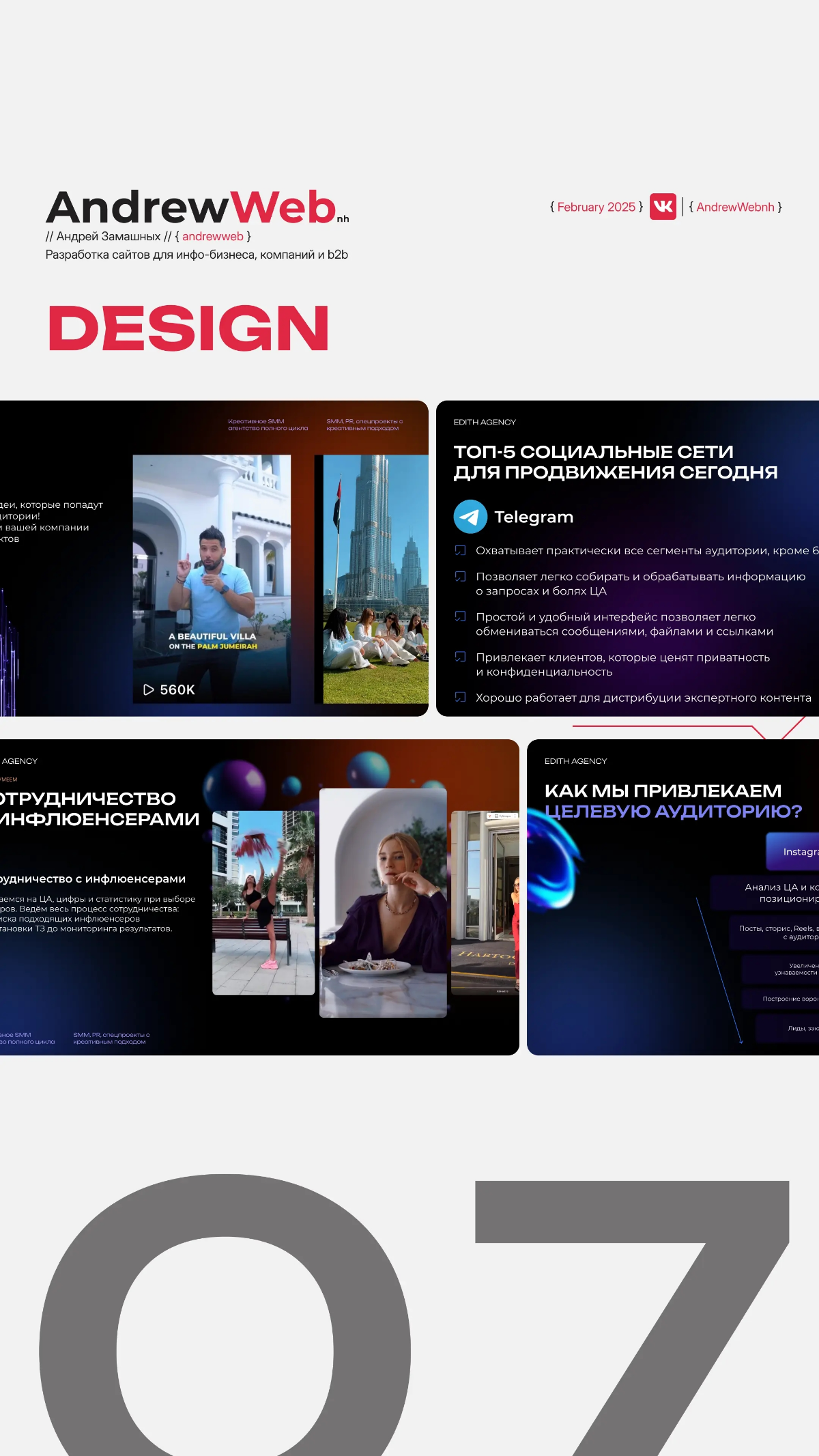The height and width of the screenshot is (1456, 819).
Task: Click the Telegram logo icon
Action: [x=470, y=517]
